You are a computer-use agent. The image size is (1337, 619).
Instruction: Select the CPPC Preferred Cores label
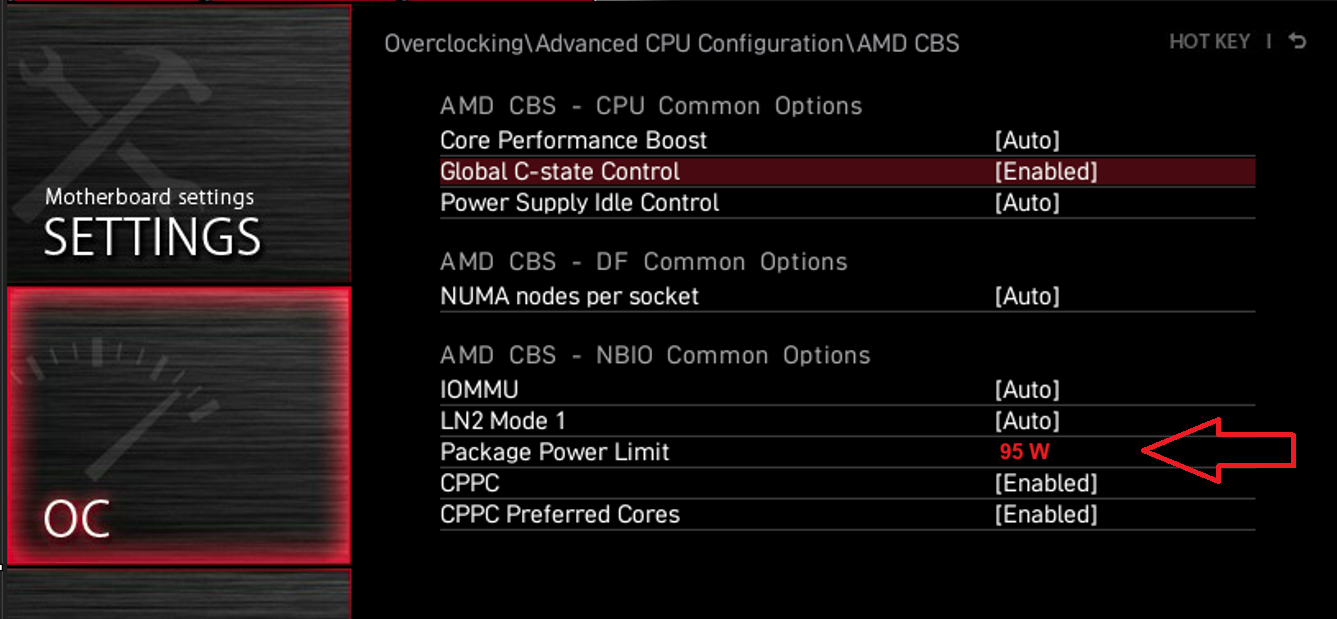click(559, 515)
